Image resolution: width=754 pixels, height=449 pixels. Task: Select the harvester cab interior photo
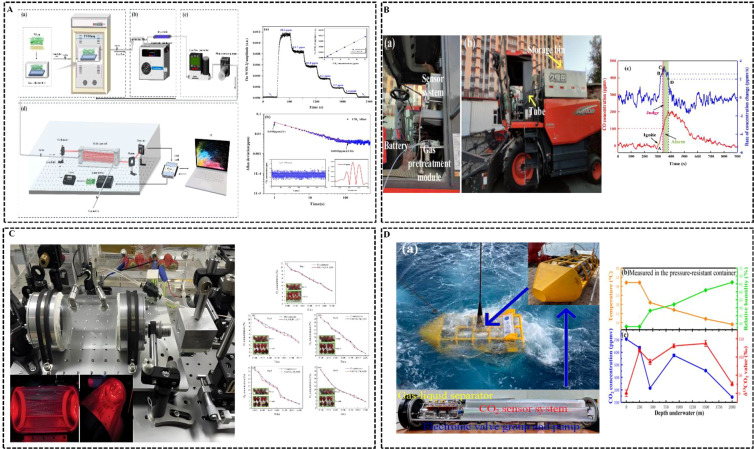point(422,114)
